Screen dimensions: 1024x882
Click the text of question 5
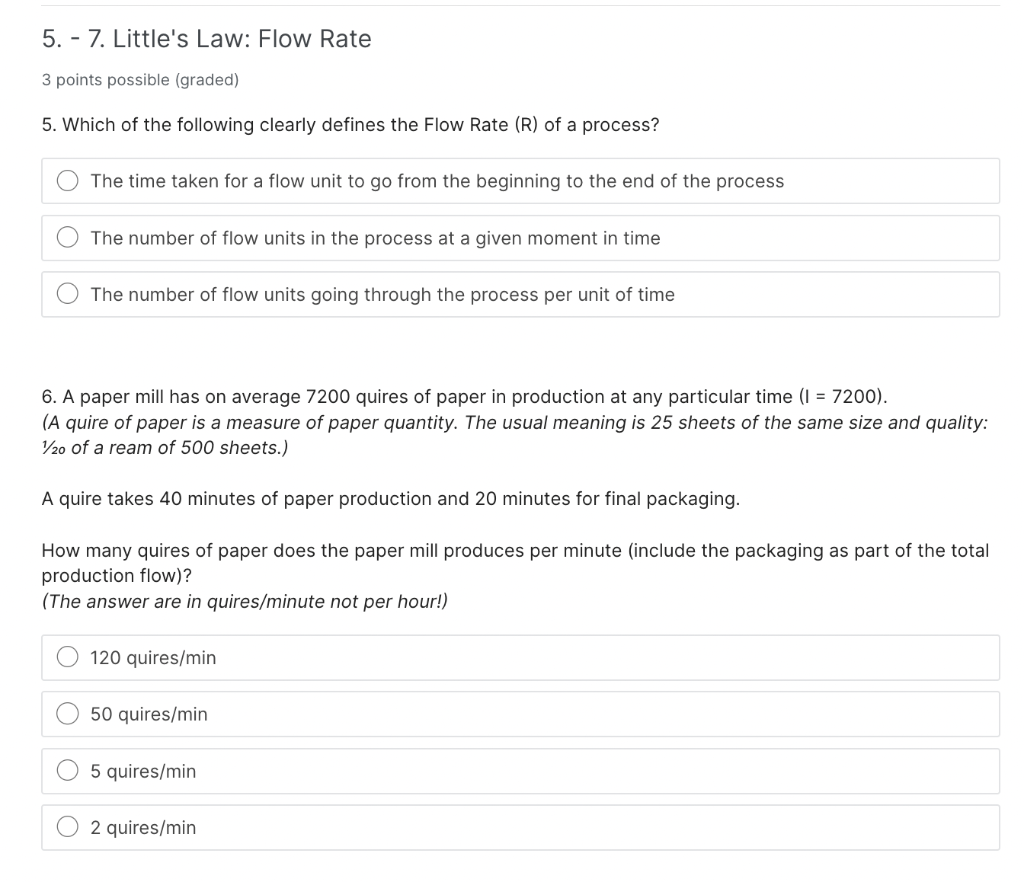[348, 124]
